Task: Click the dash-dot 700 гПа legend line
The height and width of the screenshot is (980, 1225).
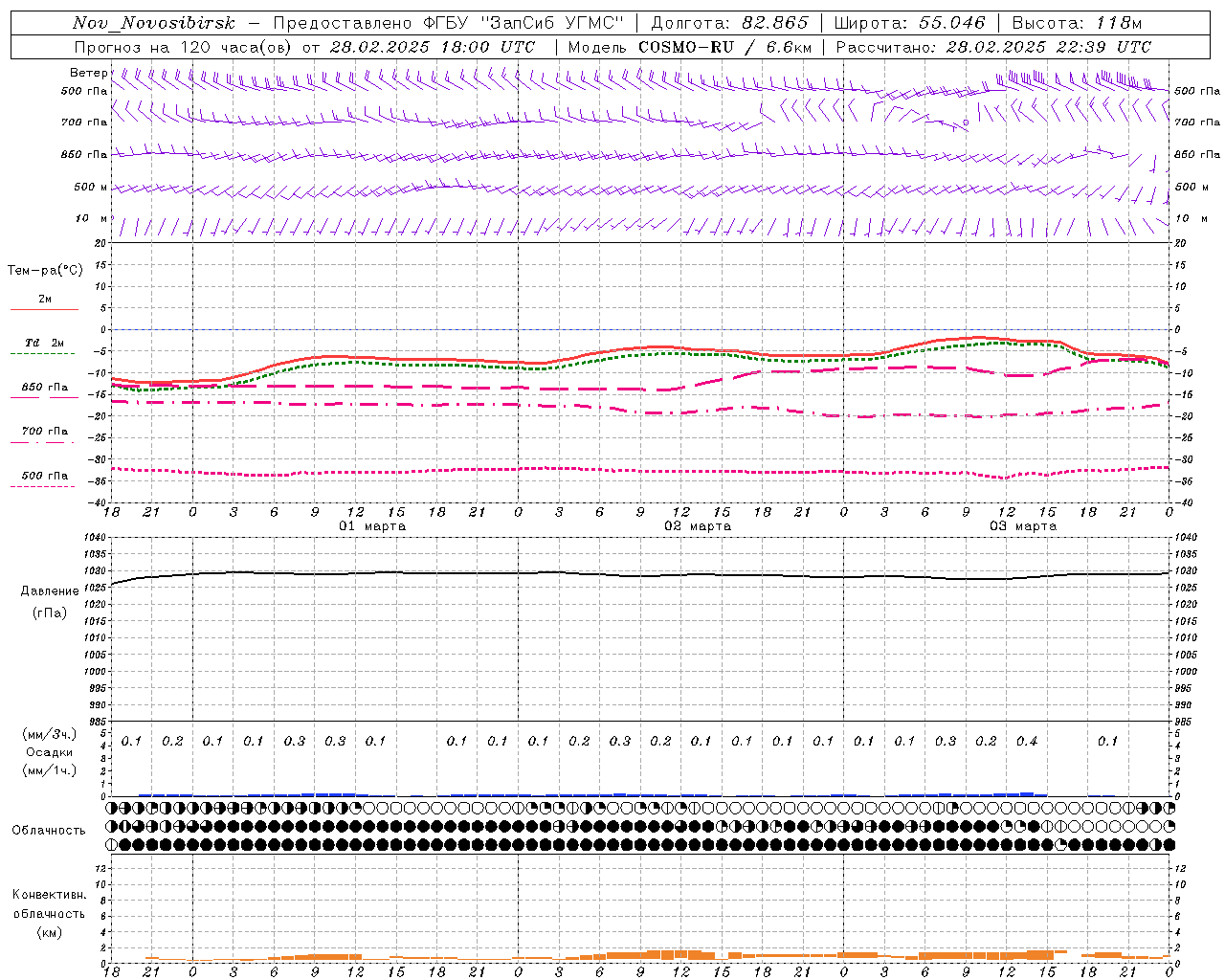Action: tap(43, 442)
